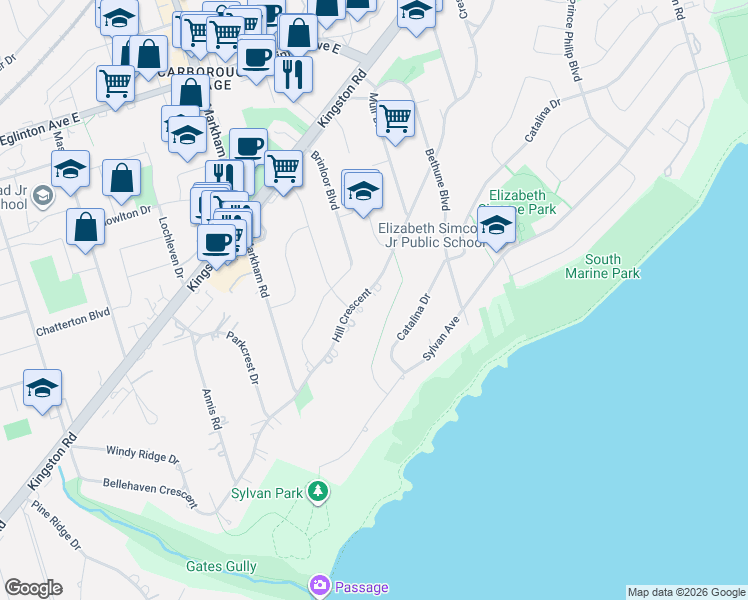The image size is (748, 600).
Task: Click the Annis Rd street label
Action: 212,410
